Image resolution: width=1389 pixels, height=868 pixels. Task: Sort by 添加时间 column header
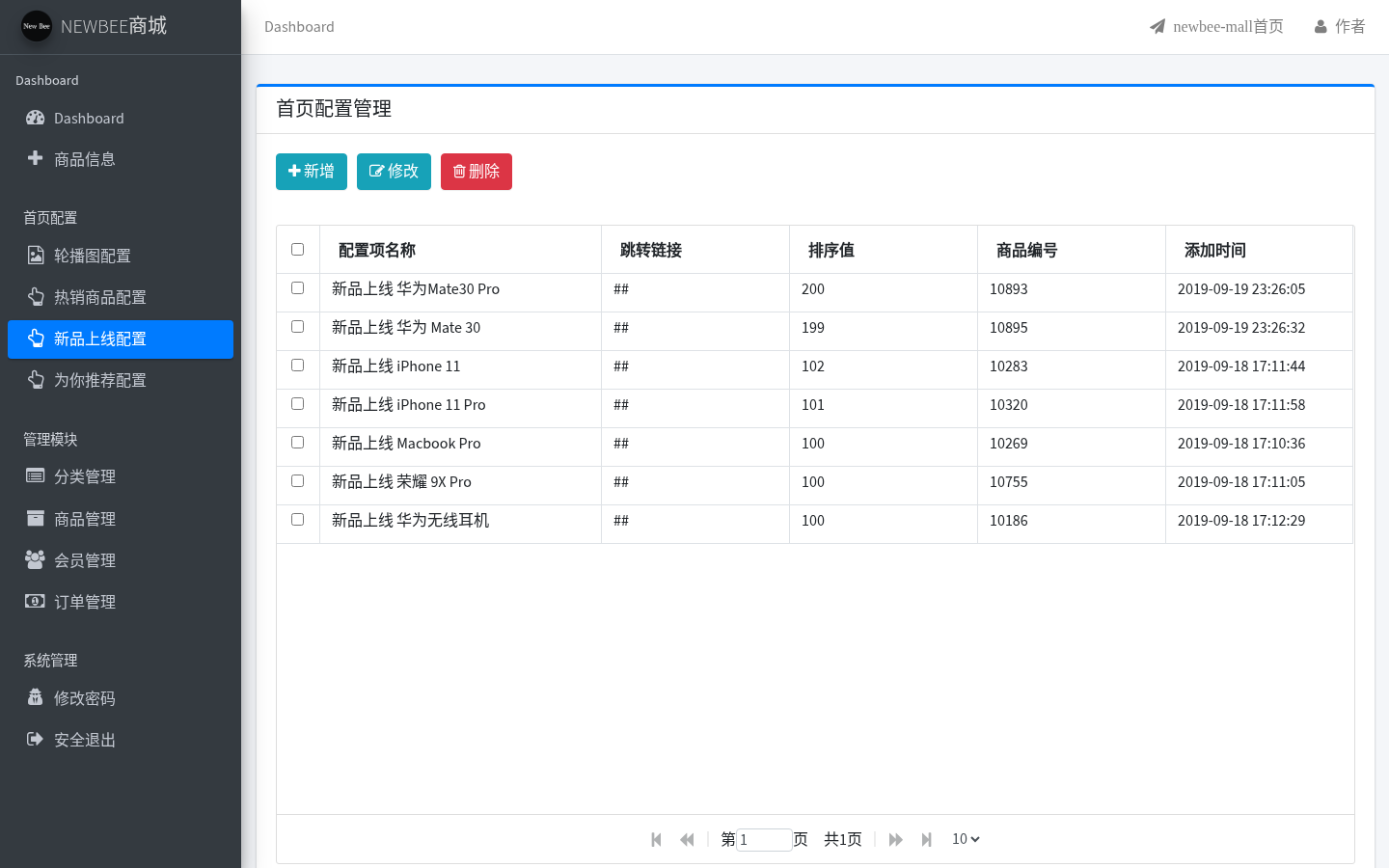pyautogui.click(x=1259, y=250)
